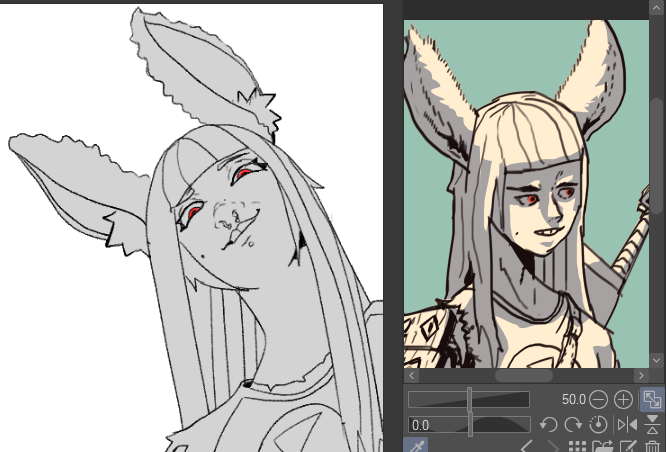Click the Sub View horizontal scrollbar thumb
Viewport: 666px width, 452px height.
tap(523, 376)
